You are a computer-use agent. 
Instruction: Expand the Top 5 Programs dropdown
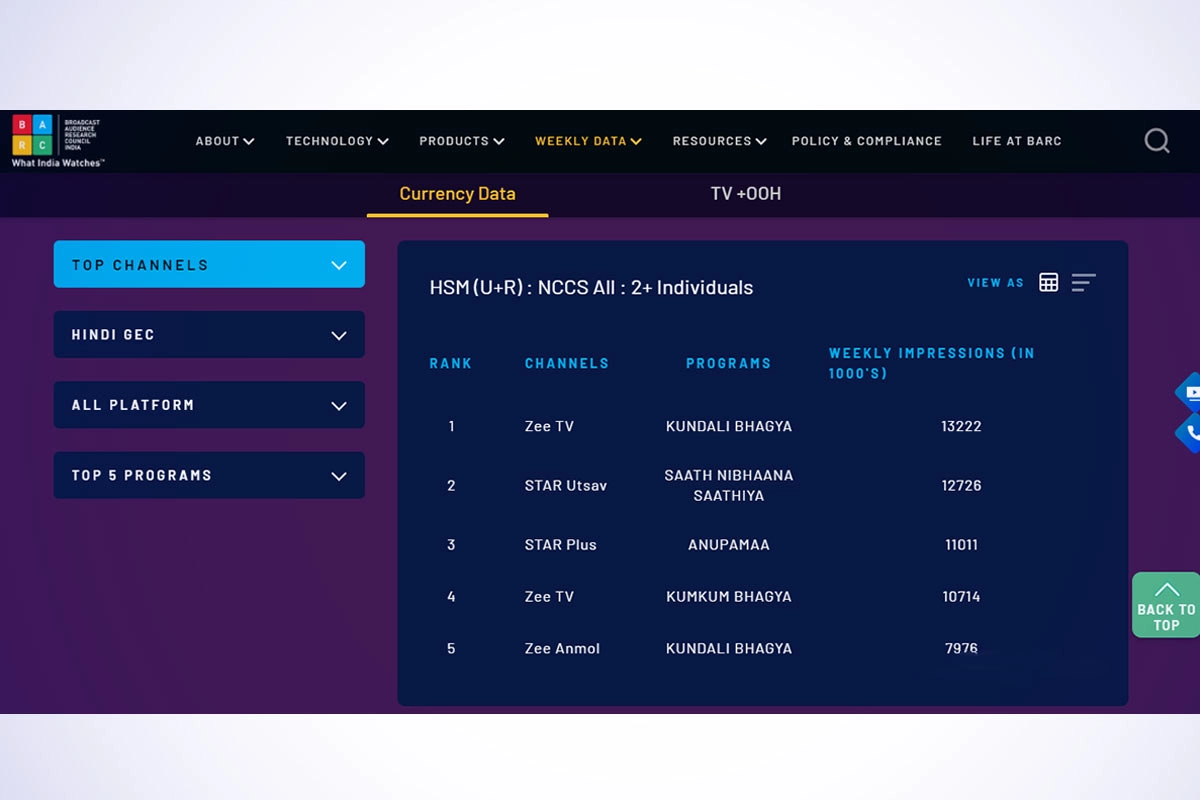click(209, 475)
